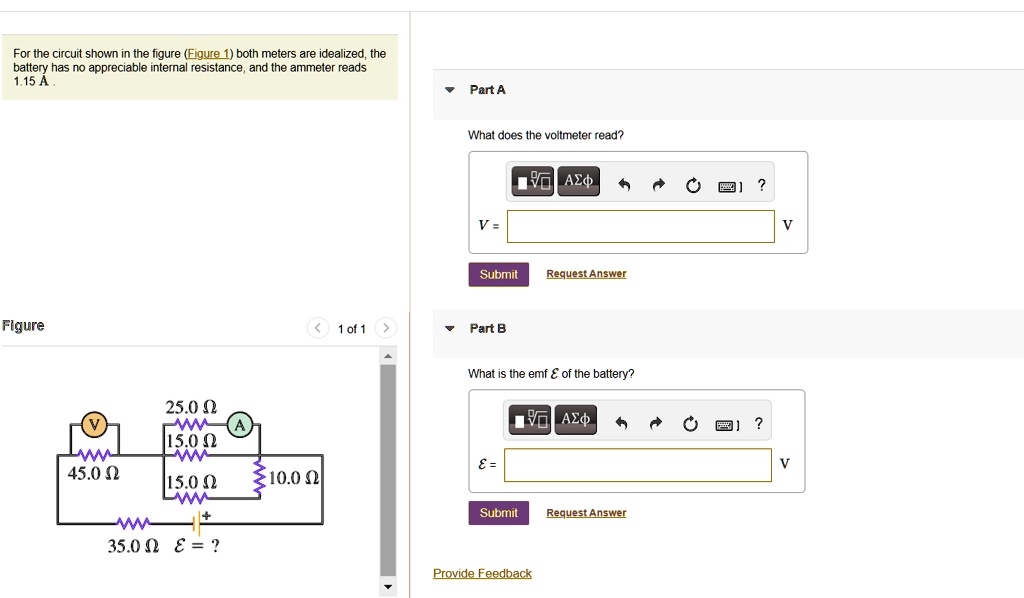Collapse the Part A section
The height and width of the screenshot is (598, 1024).
point(449,89)
